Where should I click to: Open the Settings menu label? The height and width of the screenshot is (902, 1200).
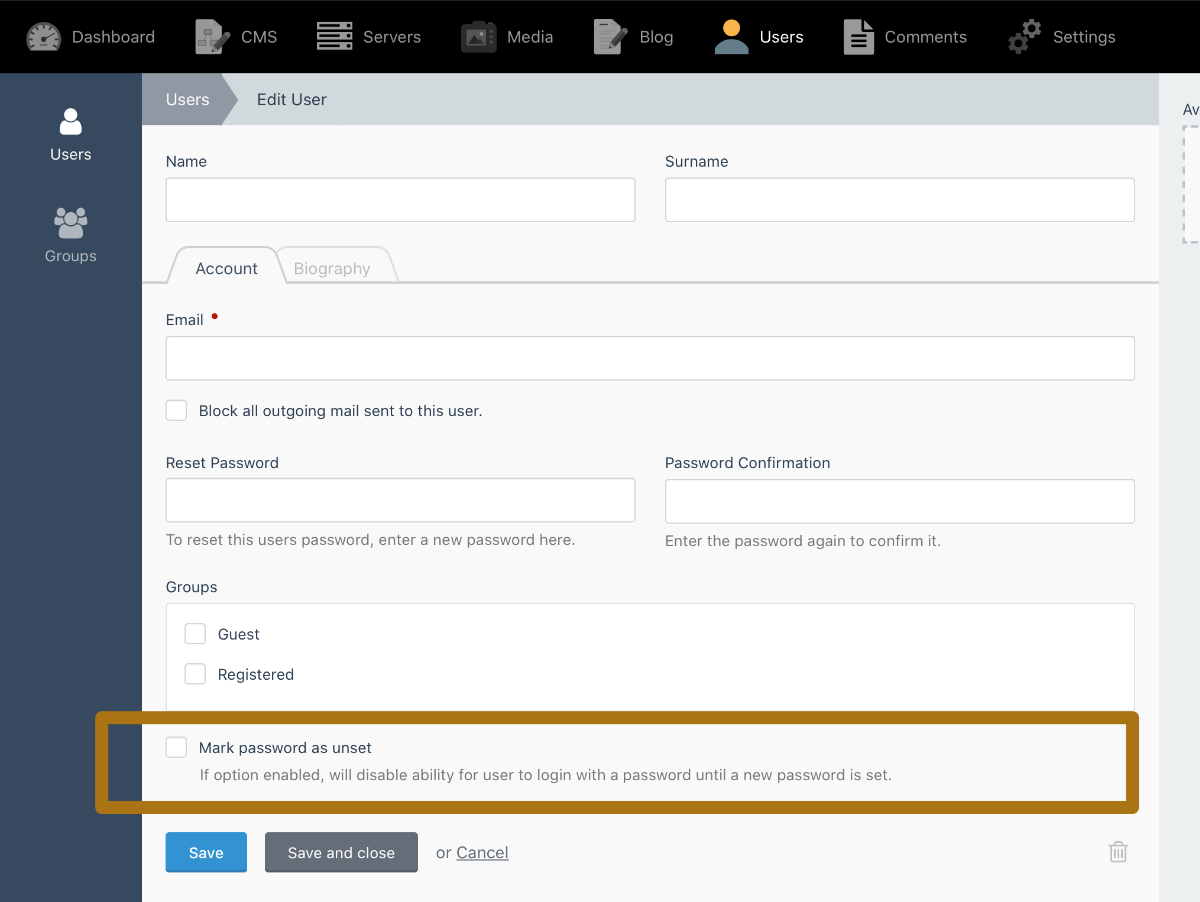tap(1084, 37)
